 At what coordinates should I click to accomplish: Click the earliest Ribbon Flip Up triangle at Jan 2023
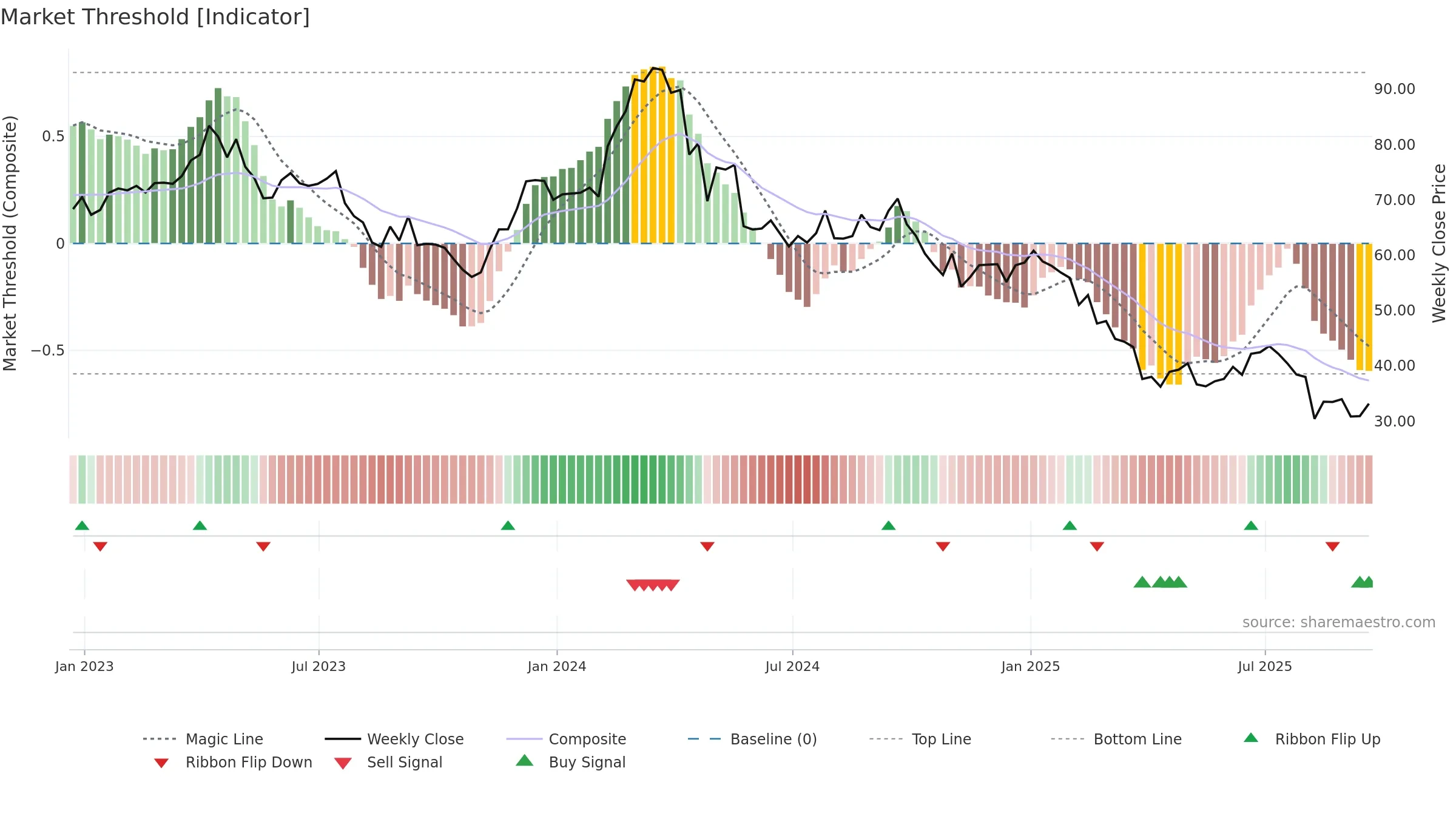coord(82,525)
